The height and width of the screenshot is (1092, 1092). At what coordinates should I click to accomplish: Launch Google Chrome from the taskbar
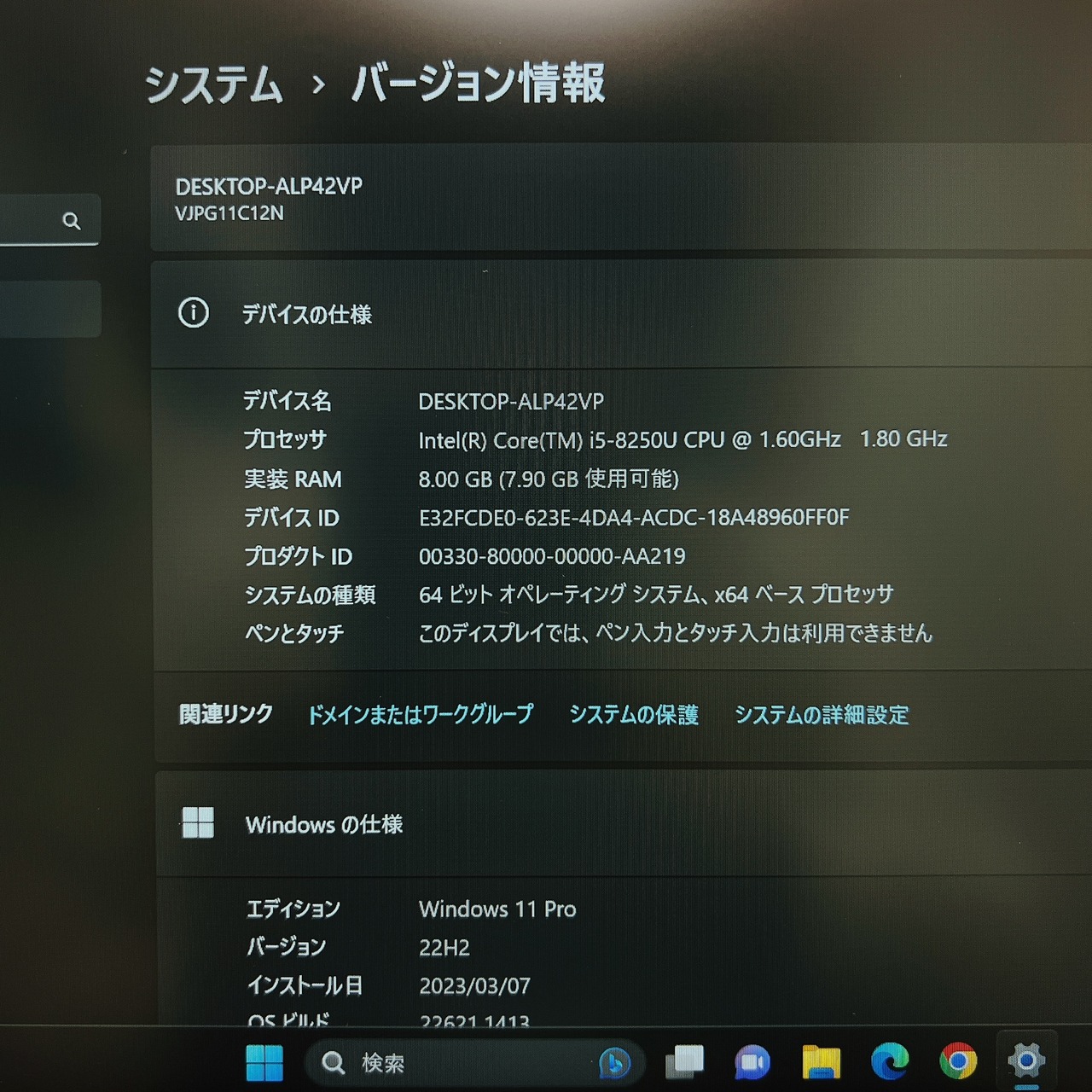(958, 1062)
